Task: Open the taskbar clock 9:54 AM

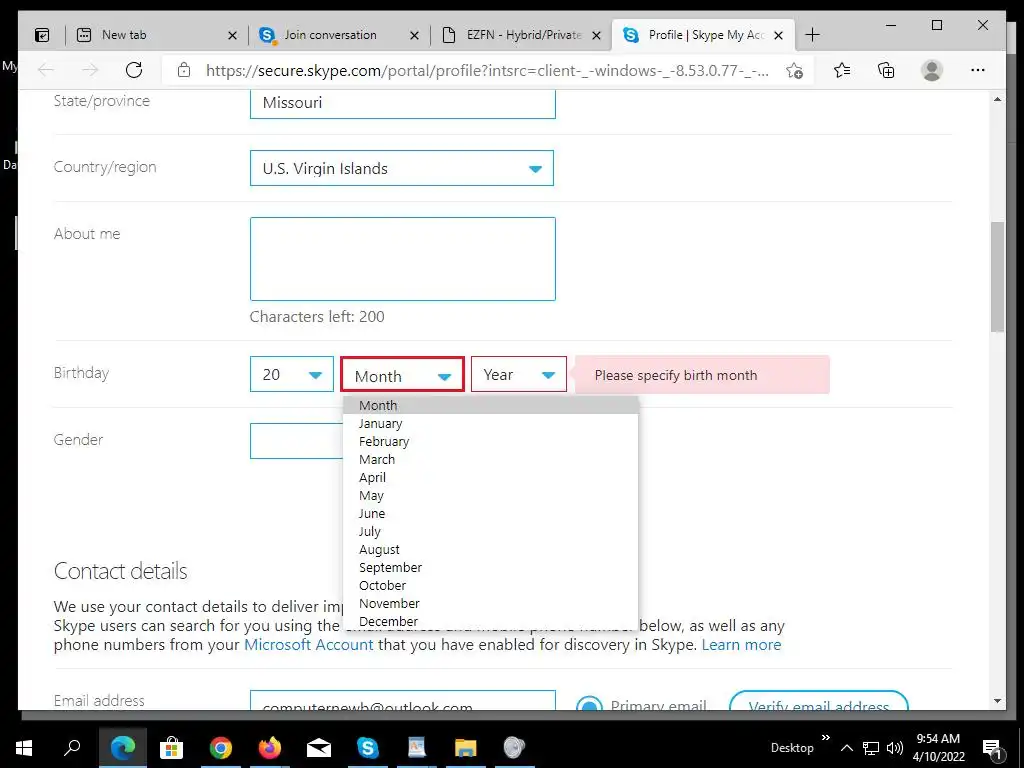Action: point(938,748)
